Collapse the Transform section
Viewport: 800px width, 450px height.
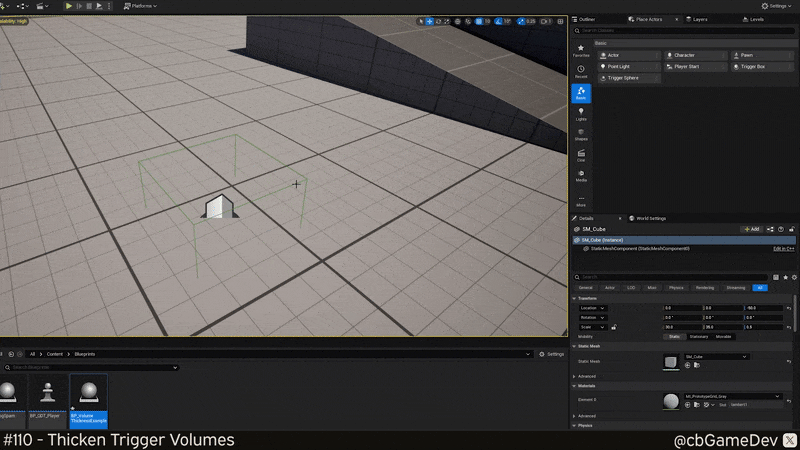click(574, 298)
